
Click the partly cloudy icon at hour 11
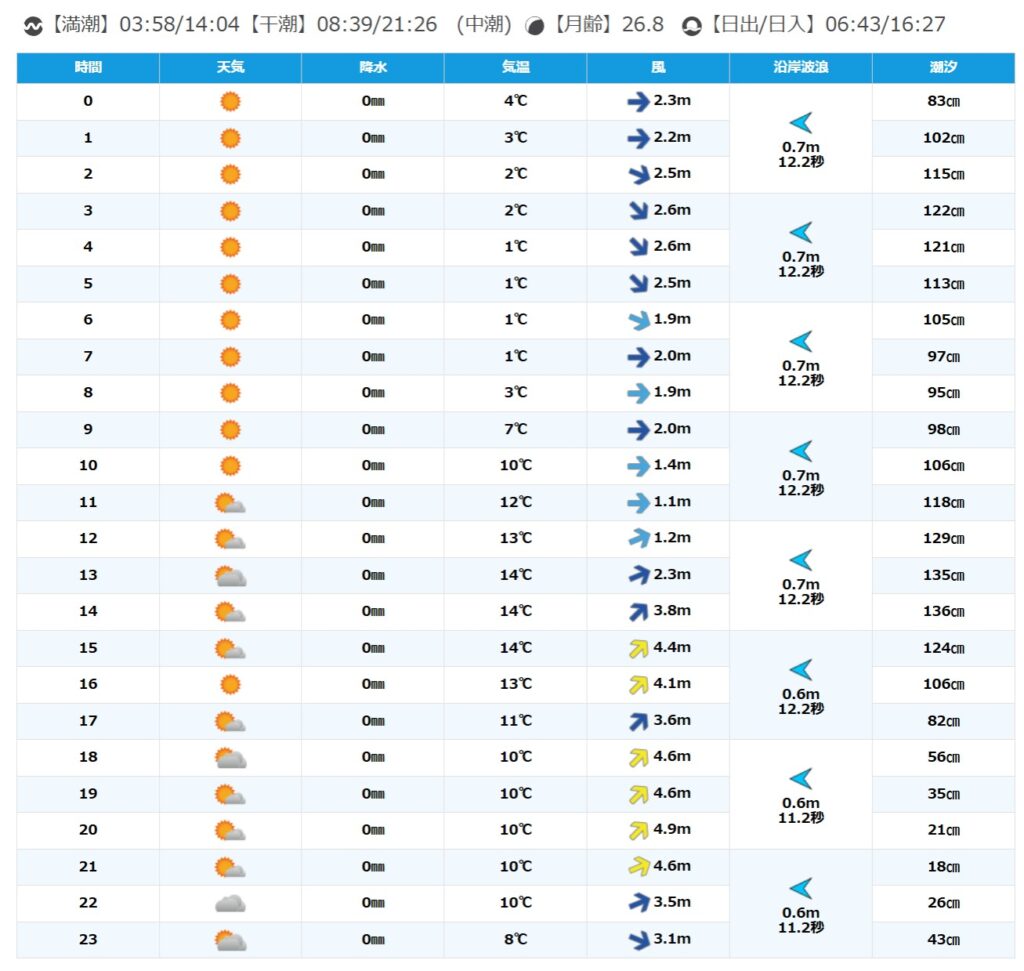pos(230,503)
